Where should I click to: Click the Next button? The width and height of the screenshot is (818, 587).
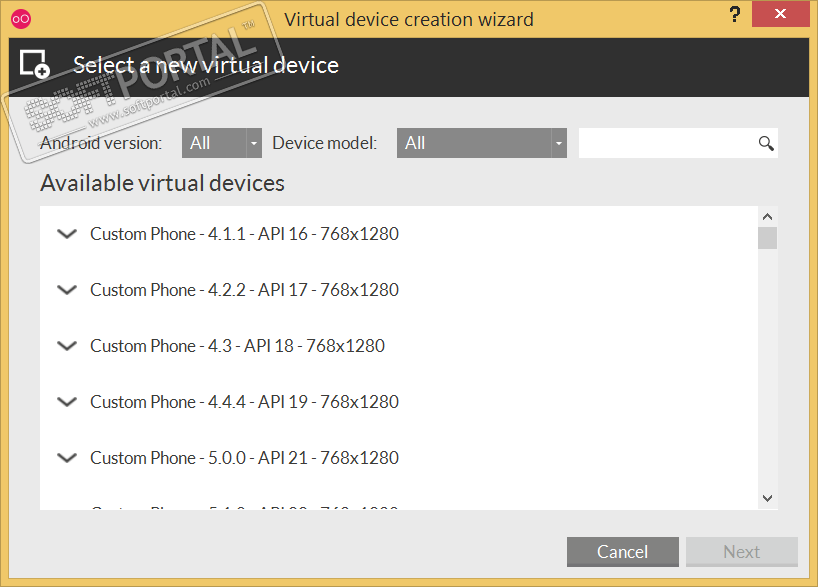coord(741,552)
